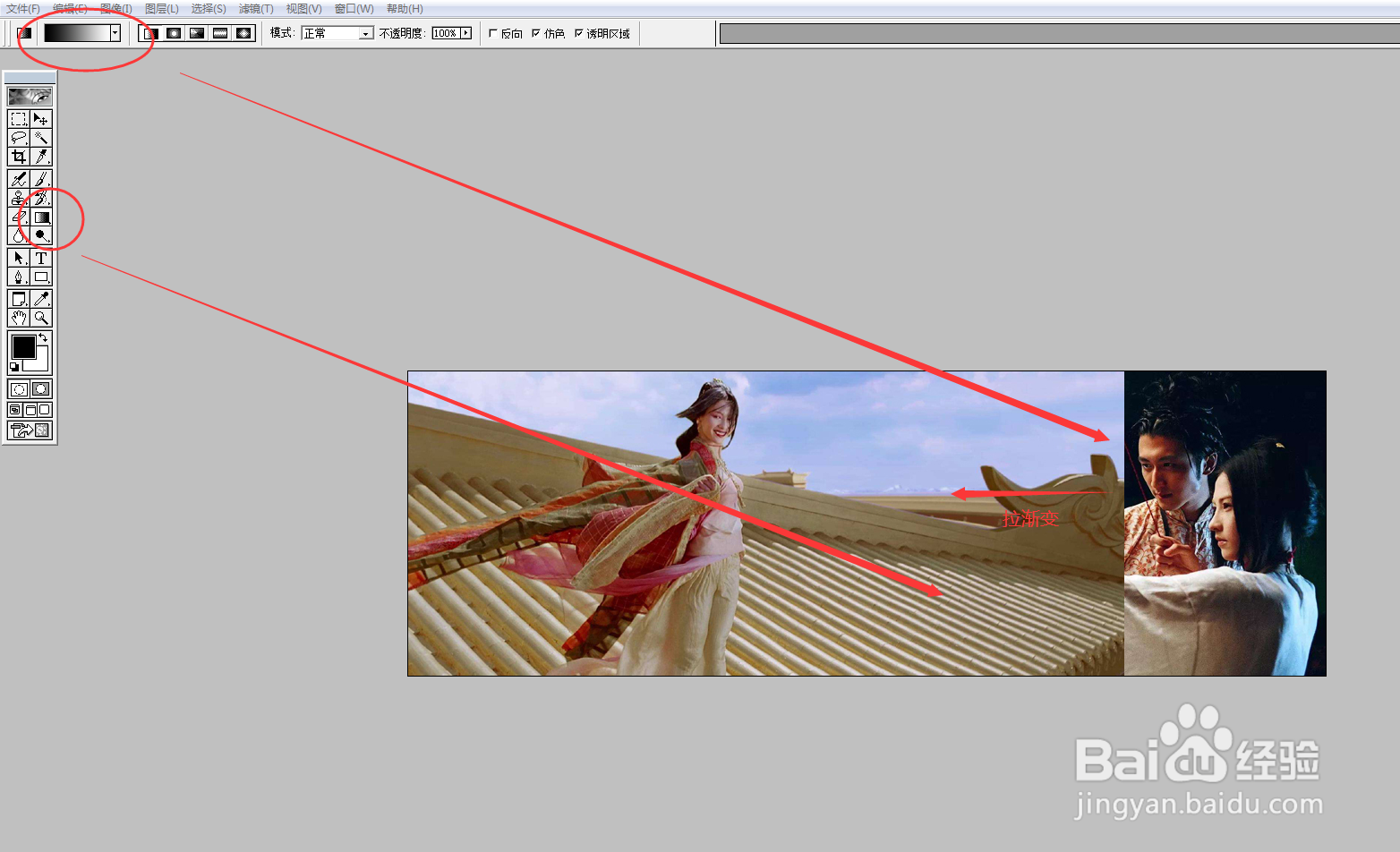Viewport: 1400px width, 852px height.
Task: Select the Dodge tool
Action: click(41, 235)
